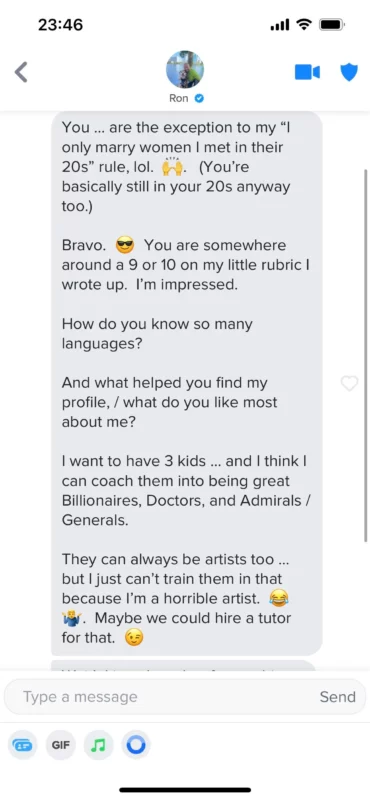Tap the partially visible message below
Screen dimensions: 370x800
point(184,664)
